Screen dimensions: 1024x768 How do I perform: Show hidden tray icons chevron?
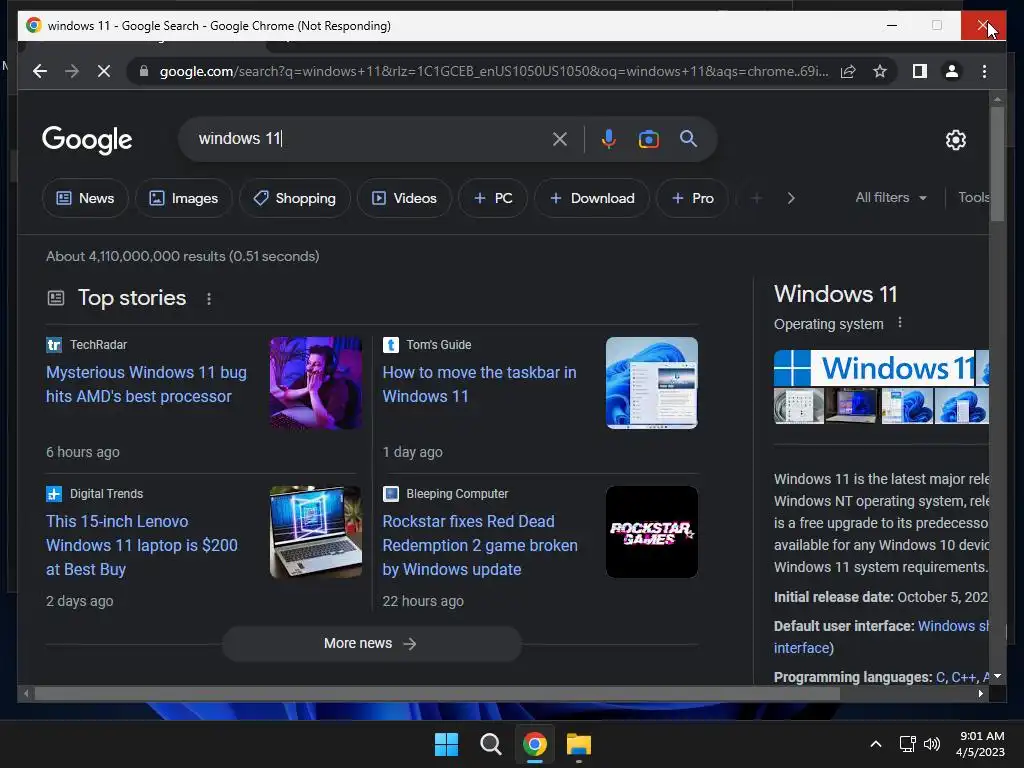876,744
